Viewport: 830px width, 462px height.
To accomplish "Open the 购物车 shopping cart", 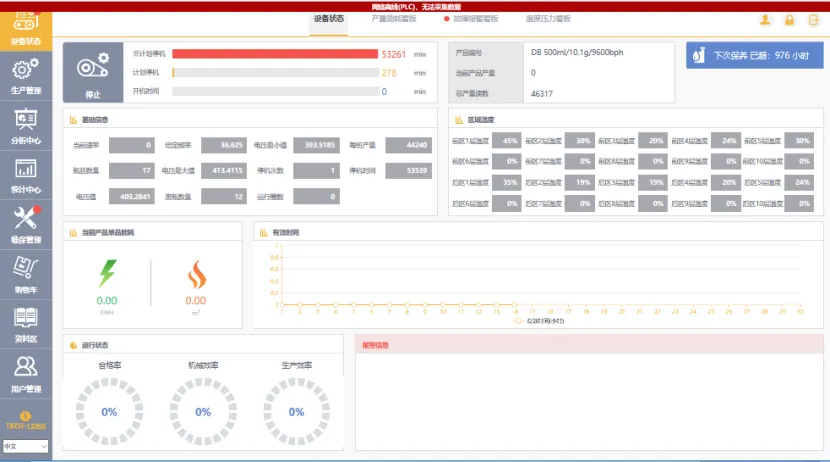I will (26, 272).
